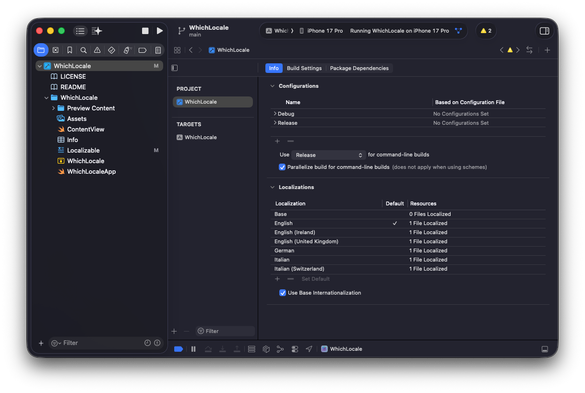Add a configuration with plus button
The height and width of the screenshot is (393, 585).
click(x=277, y=141)
